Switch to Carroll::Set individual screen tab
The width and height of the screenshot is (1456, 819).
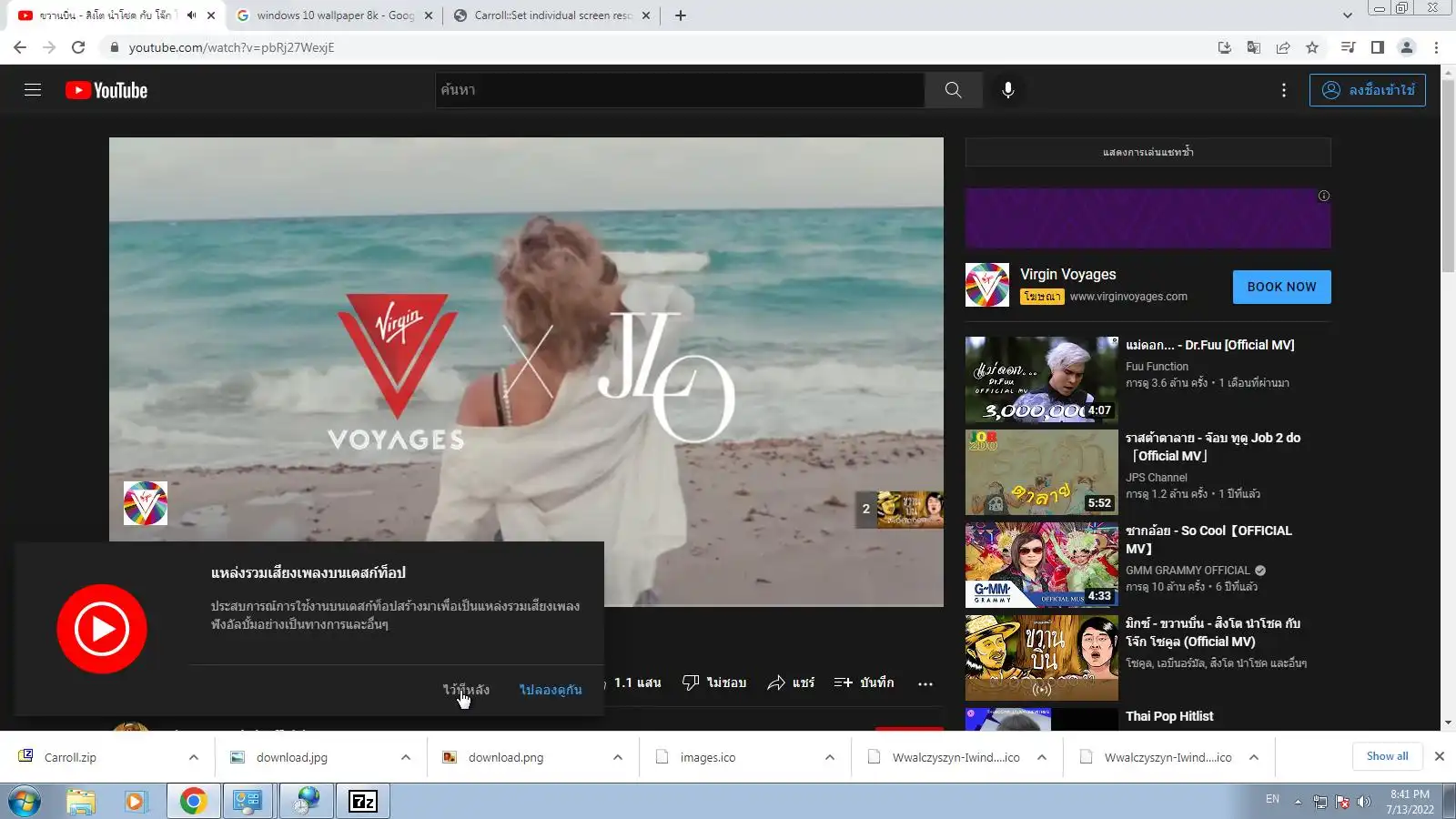pyautogui.click(x=552, y=15)
